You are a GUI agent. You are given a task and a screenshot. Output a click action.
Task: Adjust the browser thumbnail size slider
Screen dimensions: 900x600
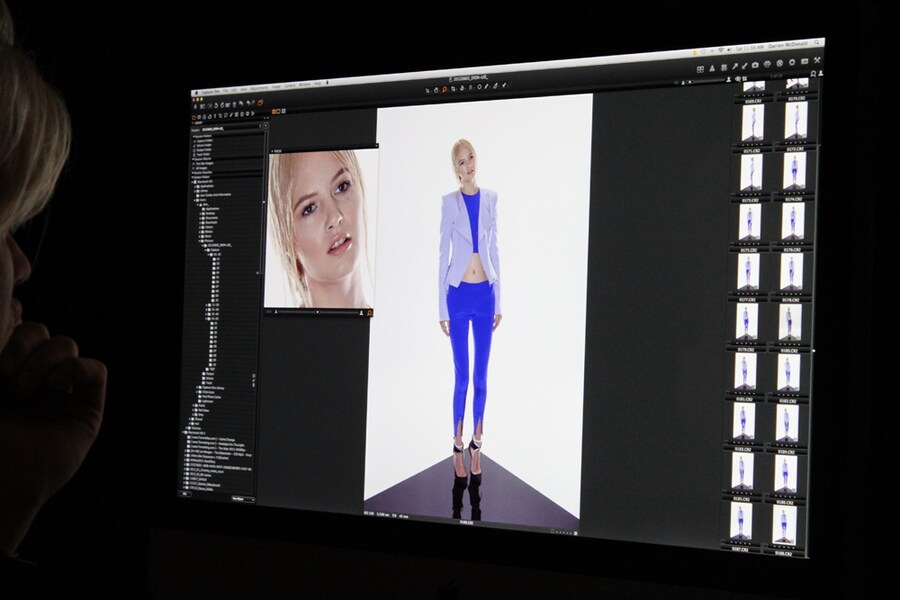706,82
